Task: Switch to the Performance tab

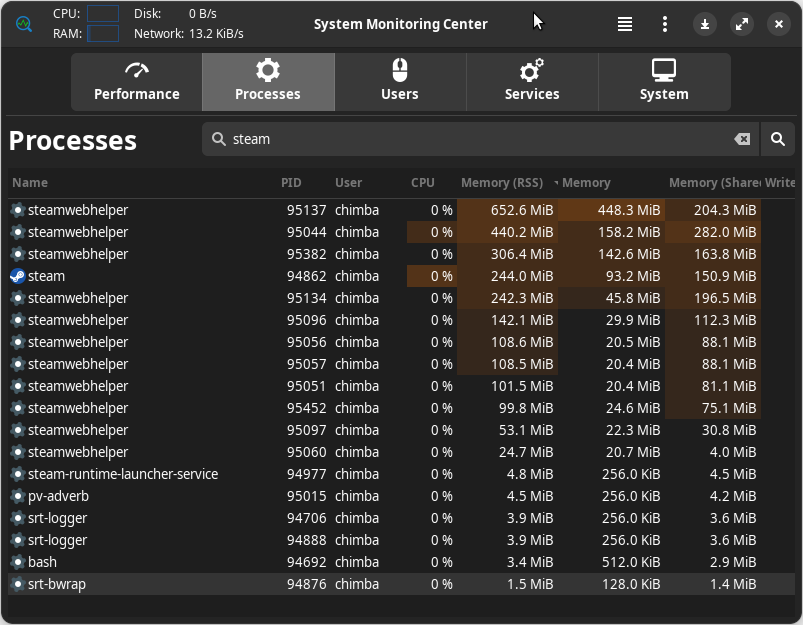Action: [137, 82]
